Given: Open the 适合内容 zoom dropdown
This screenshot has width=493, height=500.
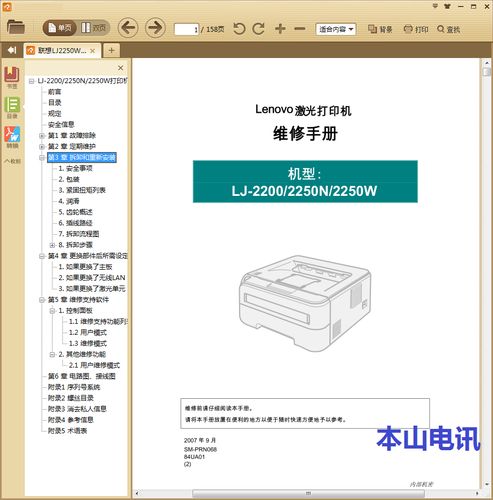Looking at the screenshot, I should (336, 29).
